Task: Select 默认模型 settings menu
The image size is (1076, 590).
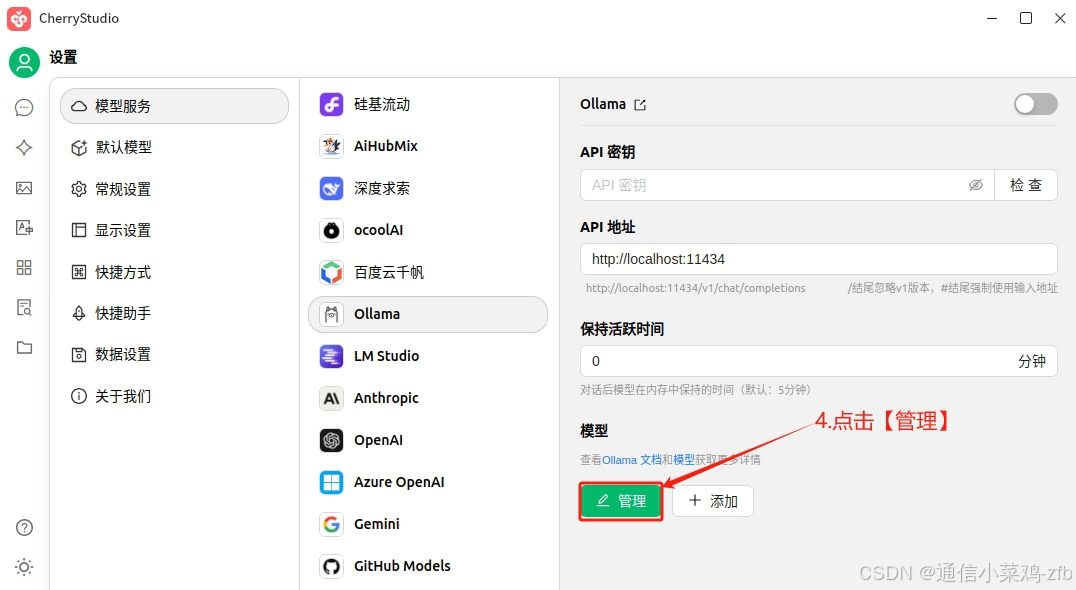Action: click(x=174, y=148)
